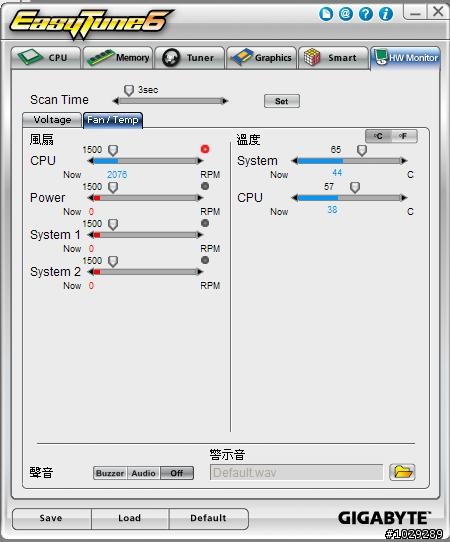Select Audio alert sound option

pos(143,473)
